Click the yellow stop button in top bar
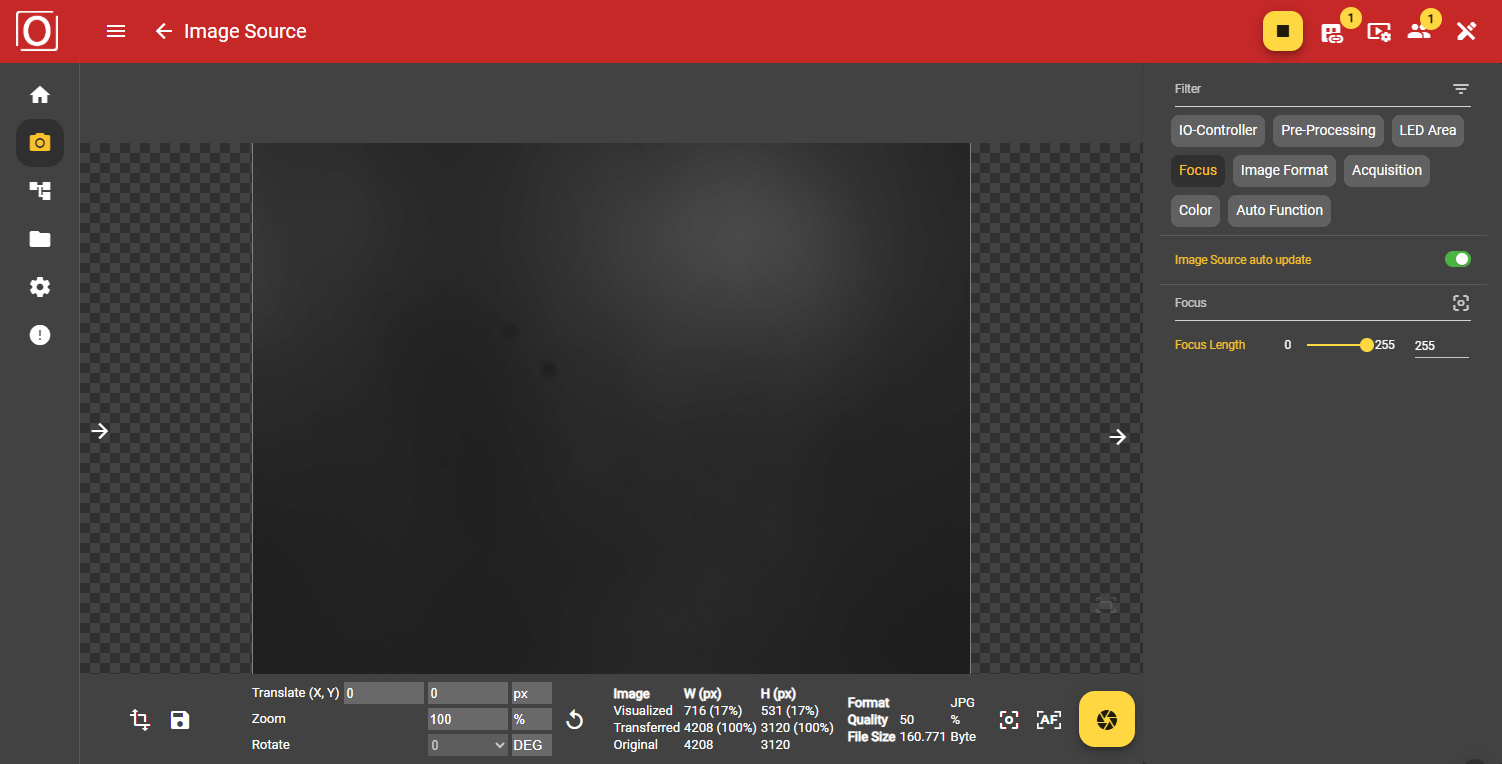This screenshot has height=764, width=1502. tap(1282, 31)
